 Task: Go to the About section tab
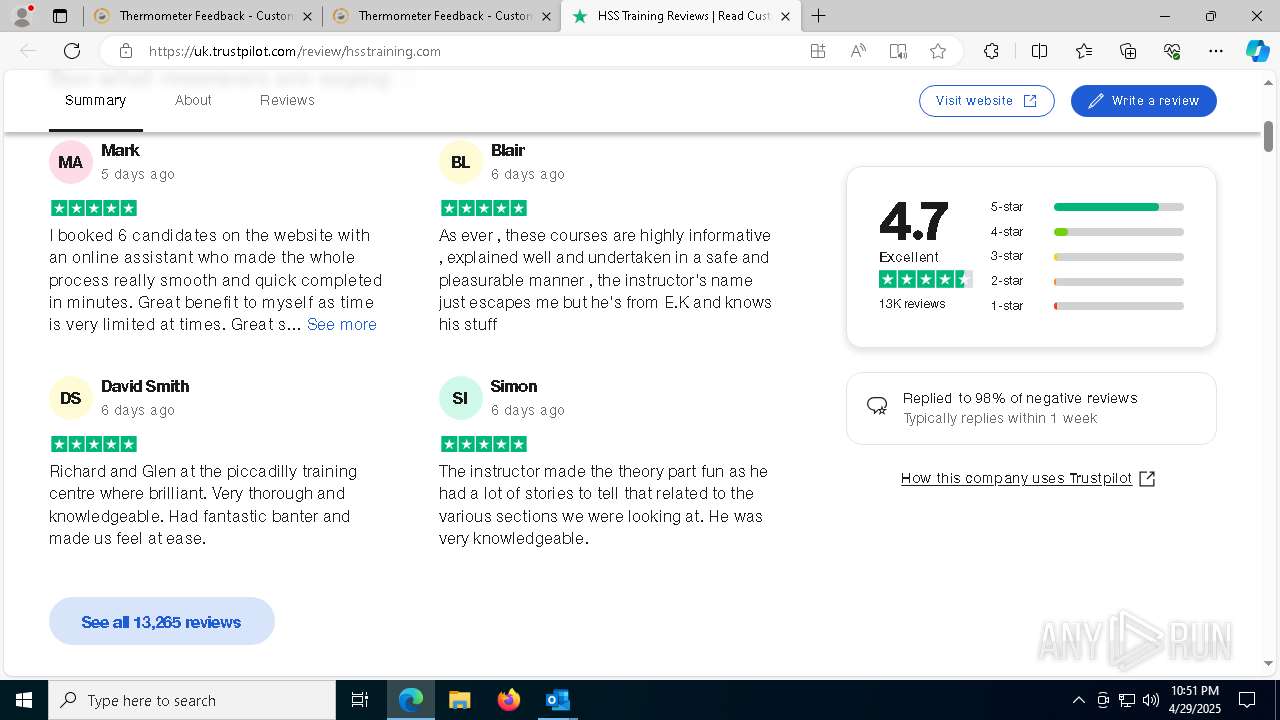click(x=193, y=100)
